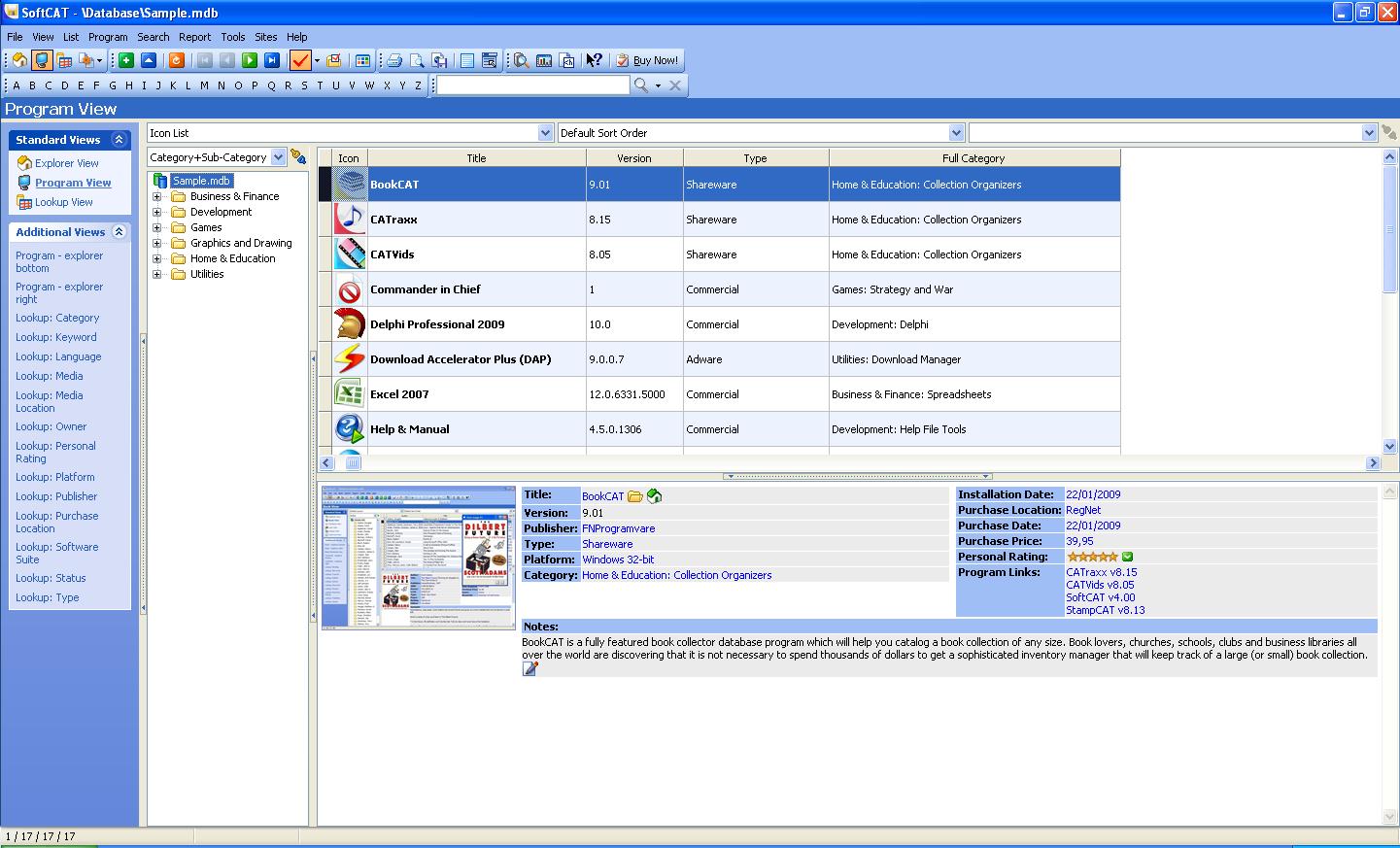Click the lined report list icon
The width and height of the screenshot is (1400, 848).
point(467,60)
